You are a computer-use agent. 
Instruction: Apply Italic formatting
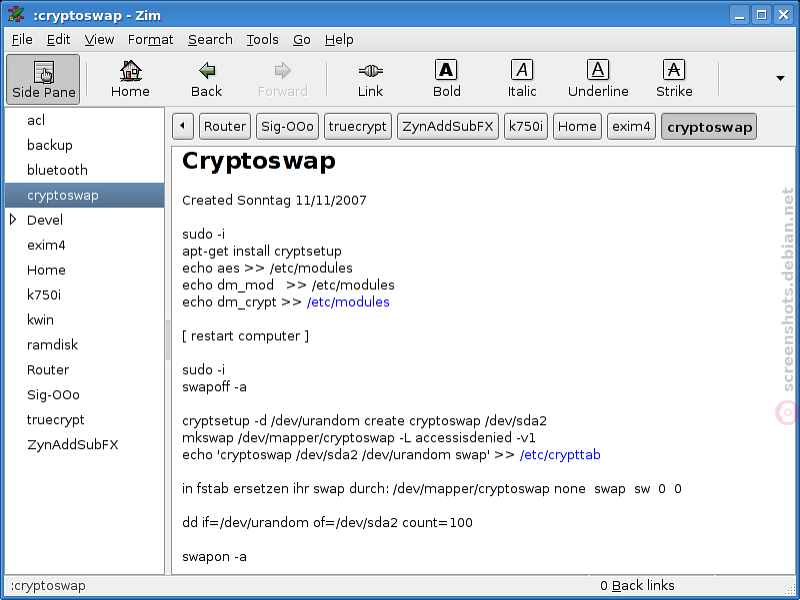[522, 79]
